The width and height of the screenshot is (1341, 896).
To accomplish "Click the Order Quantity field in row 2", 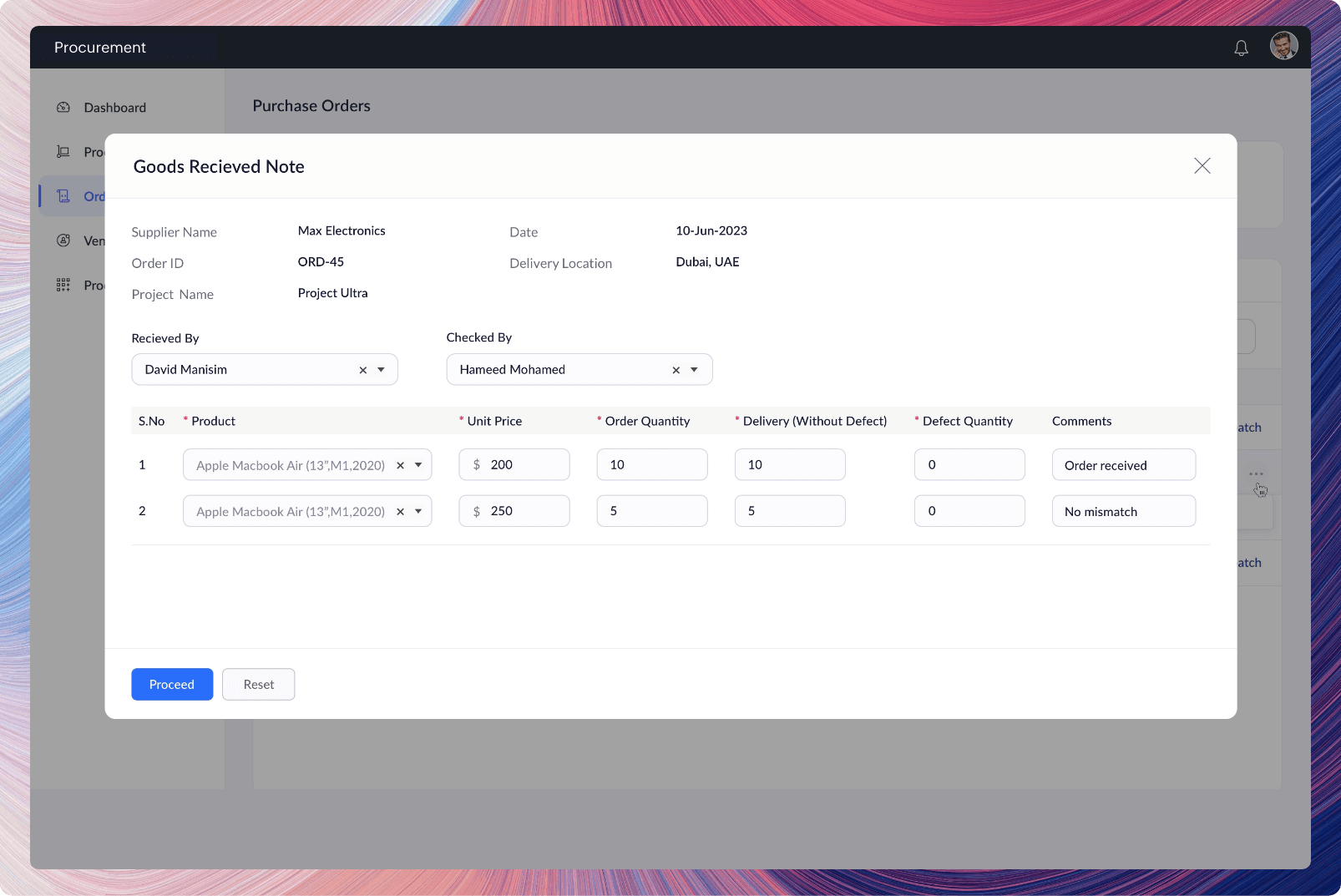I will click(x=652, y=511).
